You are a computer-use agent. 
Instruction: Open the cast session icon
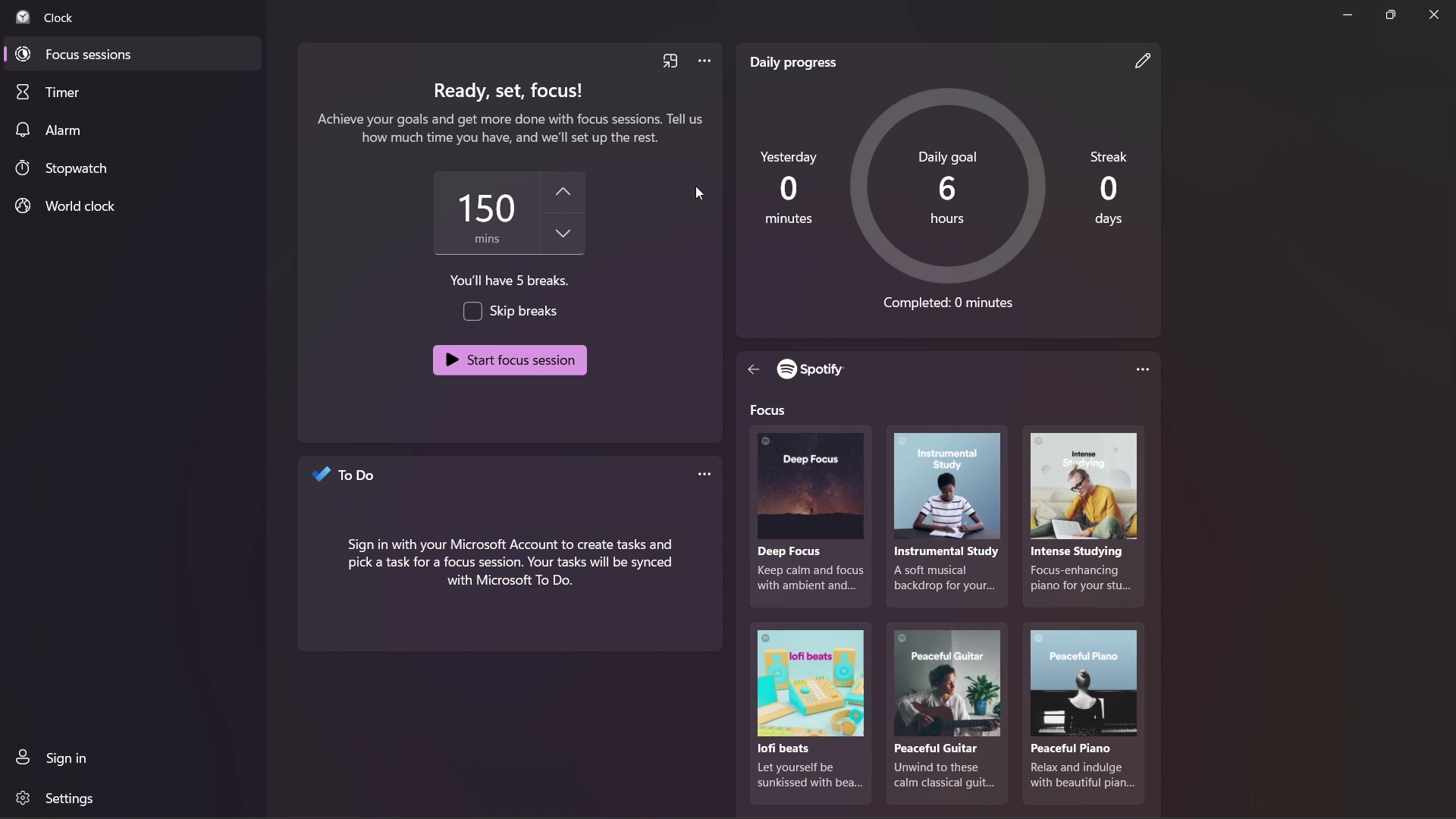[670, 61]
